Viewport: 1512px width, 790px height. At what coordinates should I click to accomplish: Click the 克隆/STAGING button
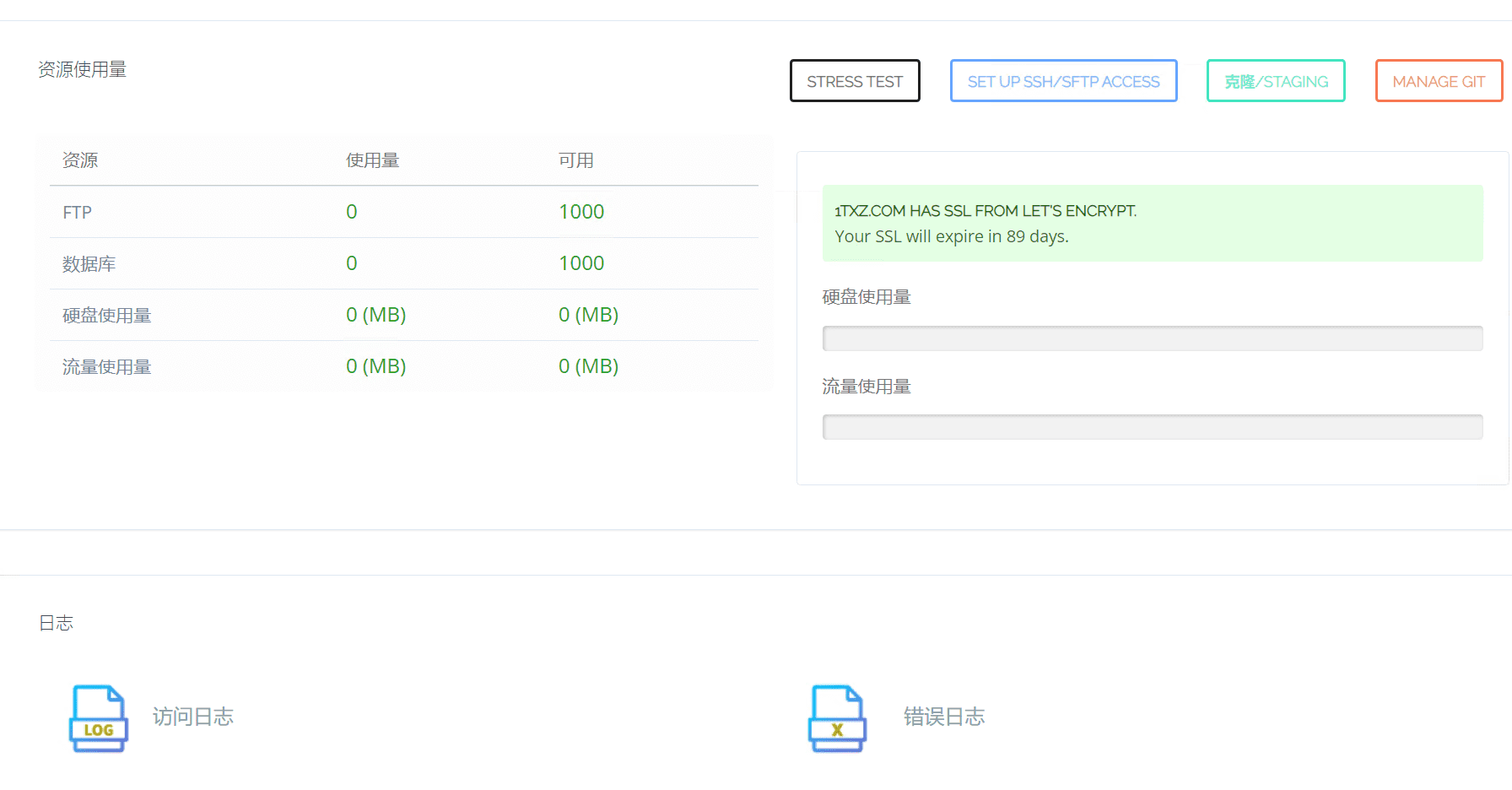(1275, 80)
